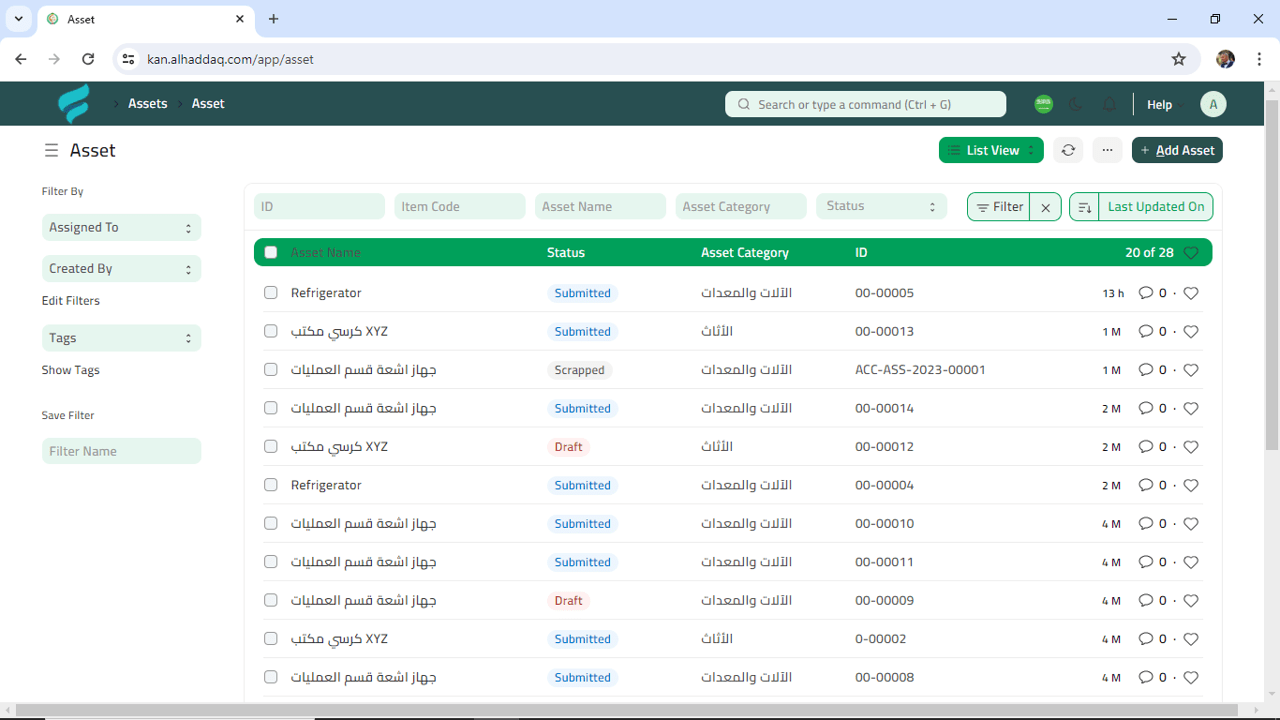Toggle the select-all checkbox in header
This screenshot has width=1280, height=720.
tap(271, 253)
